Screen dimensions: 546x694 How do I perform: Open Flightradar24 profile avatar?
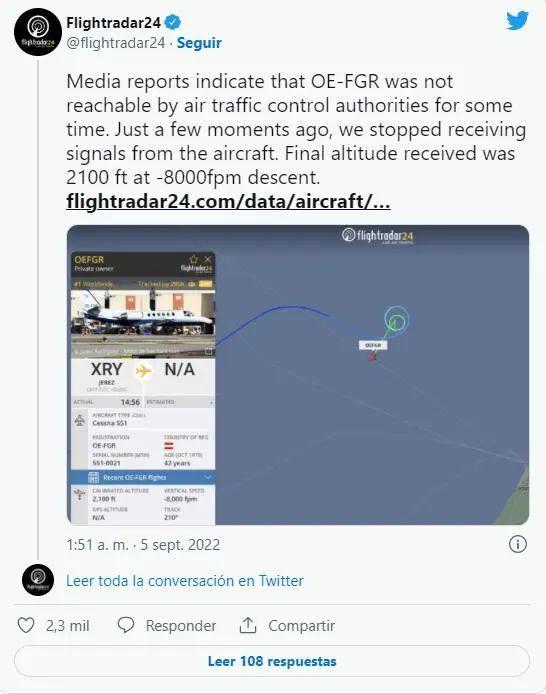[38, 32]
